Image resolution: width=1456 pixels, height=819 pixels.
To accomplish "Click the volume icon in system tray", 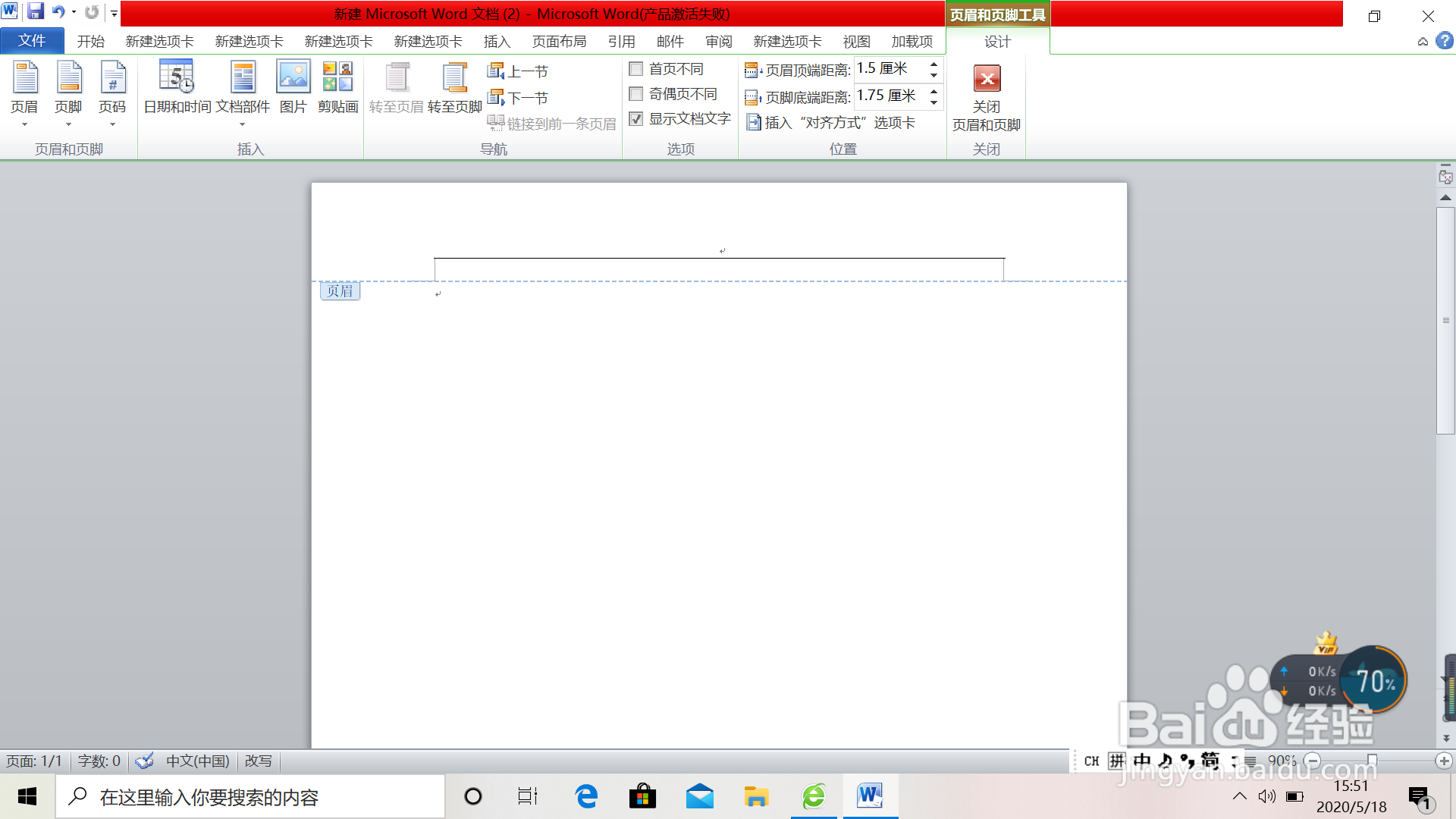I will (1266, 796).
